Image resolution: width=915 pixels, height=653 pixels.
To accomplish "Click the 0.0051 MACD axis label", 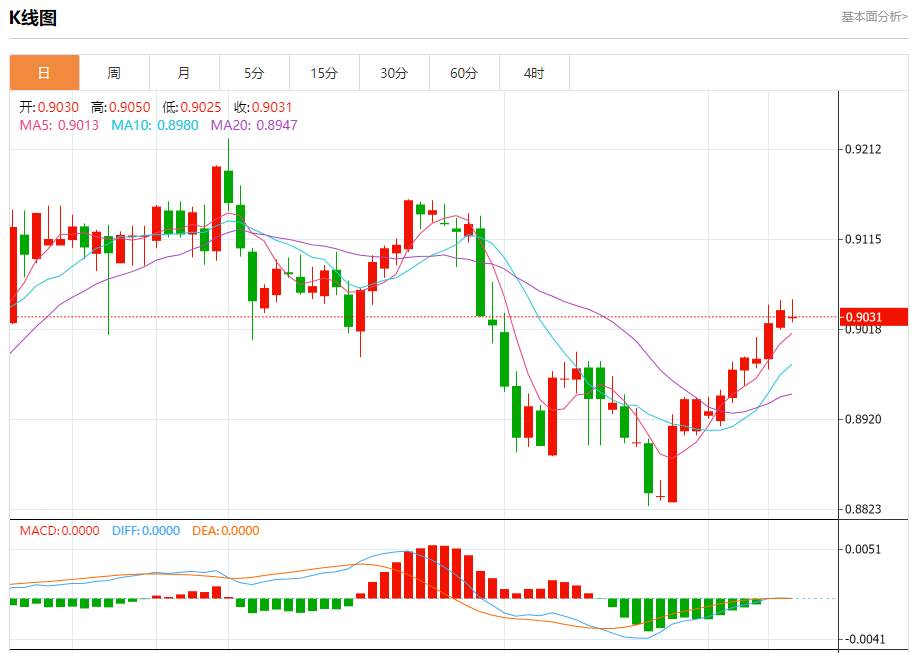I will click(x=864, y=549).
